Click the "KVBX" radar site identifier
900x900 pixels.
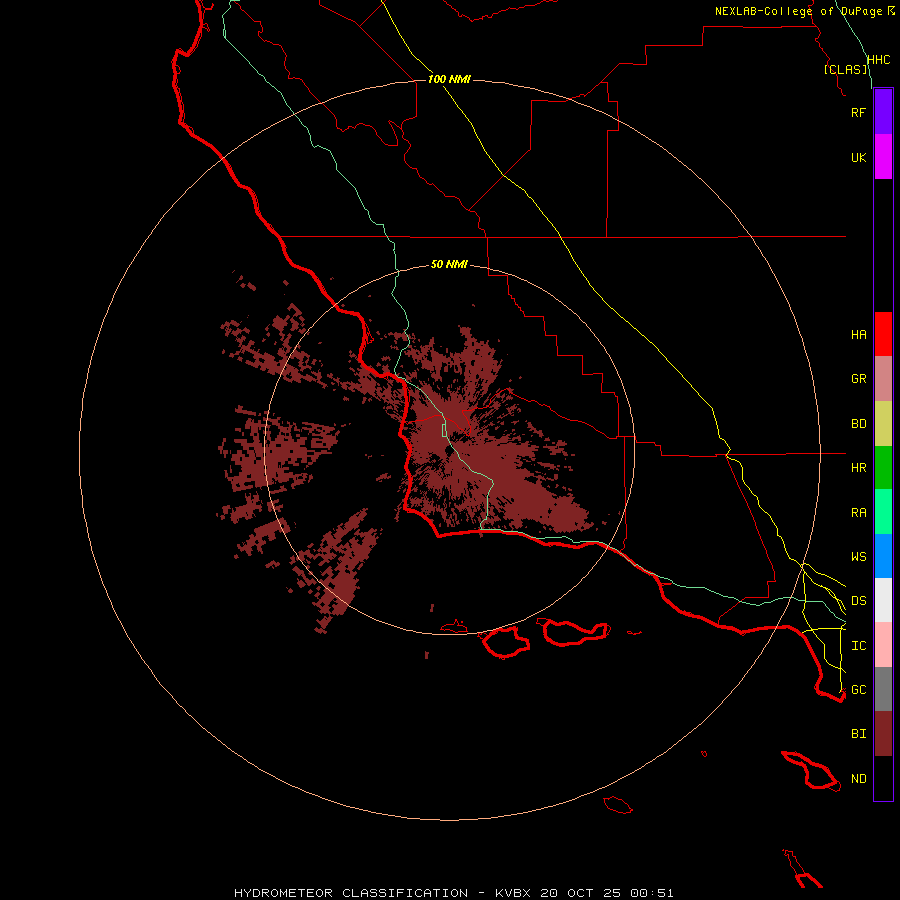click(513, 893)
